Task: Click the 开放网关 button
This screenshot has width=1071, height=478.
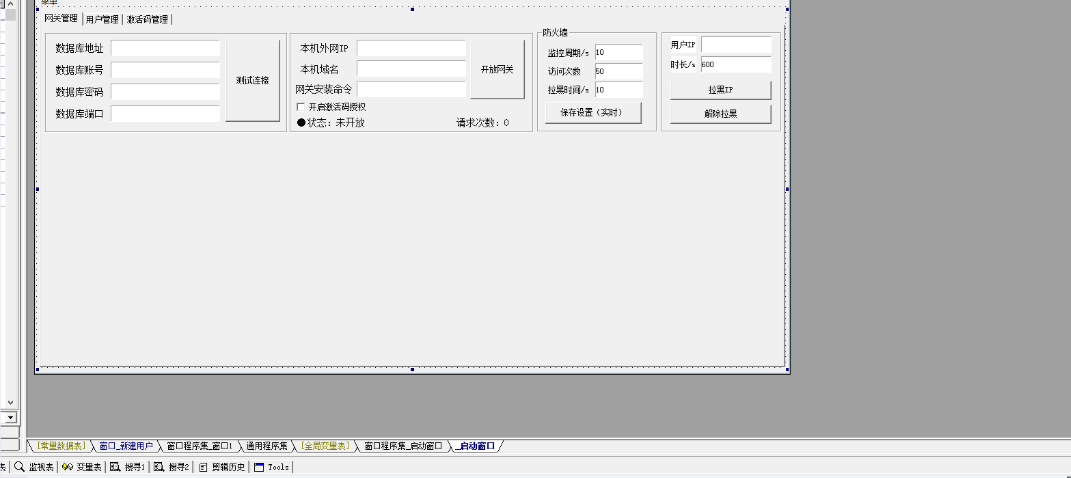Action: 497,69
